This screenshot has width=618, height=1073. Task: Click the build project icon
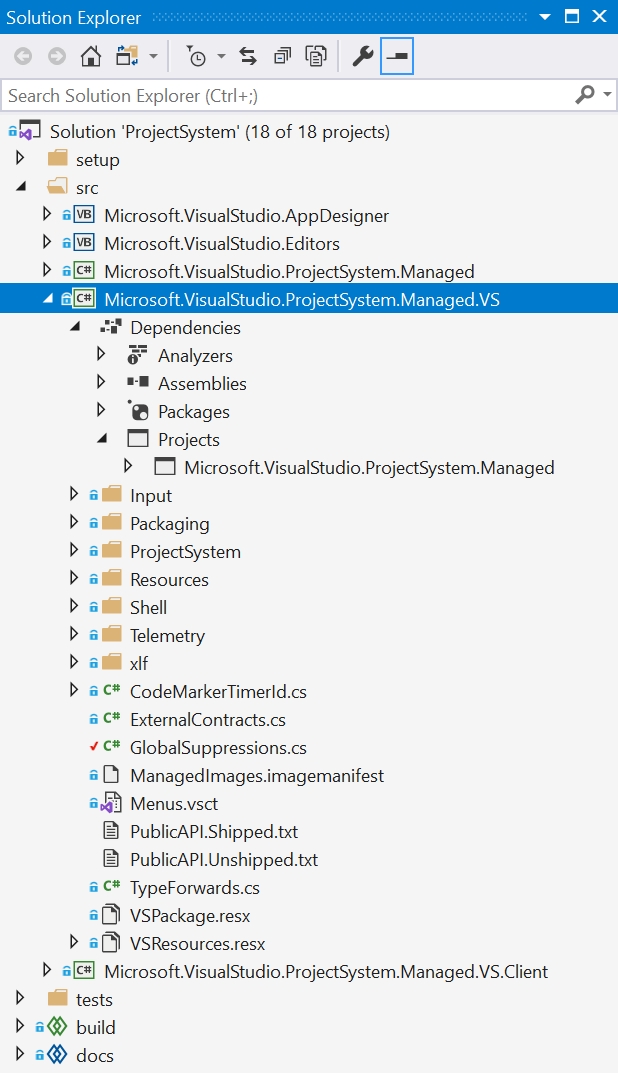57,1027
